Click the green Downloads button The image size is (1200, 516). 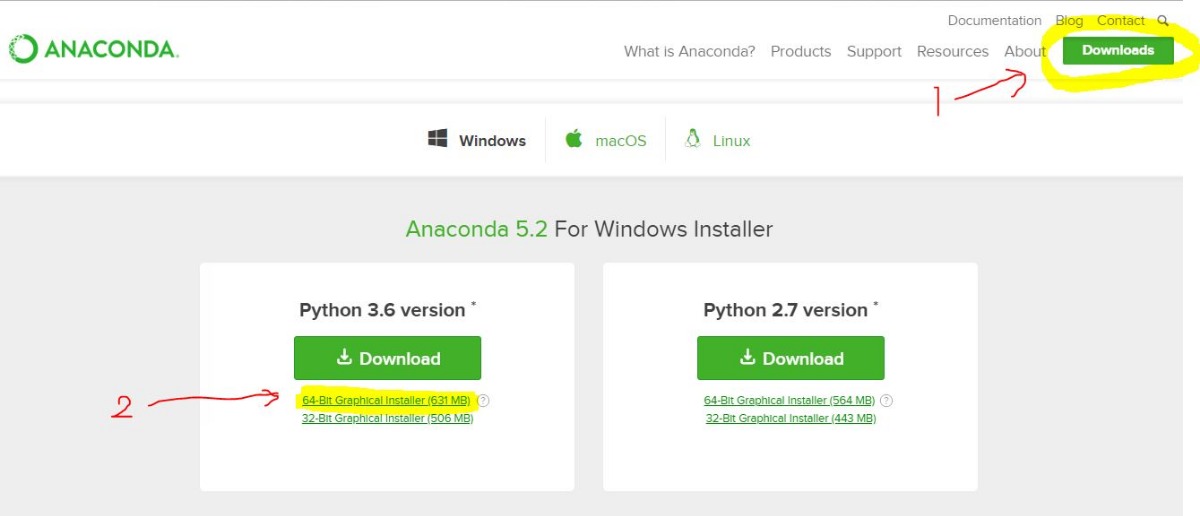click(x=1118, y=50)
